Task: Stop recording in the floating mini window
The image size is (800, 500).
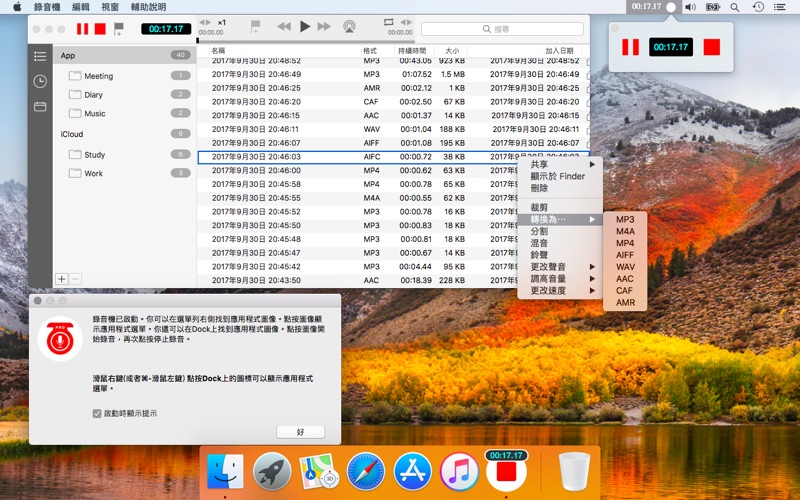Action: (x=711, y=47)
